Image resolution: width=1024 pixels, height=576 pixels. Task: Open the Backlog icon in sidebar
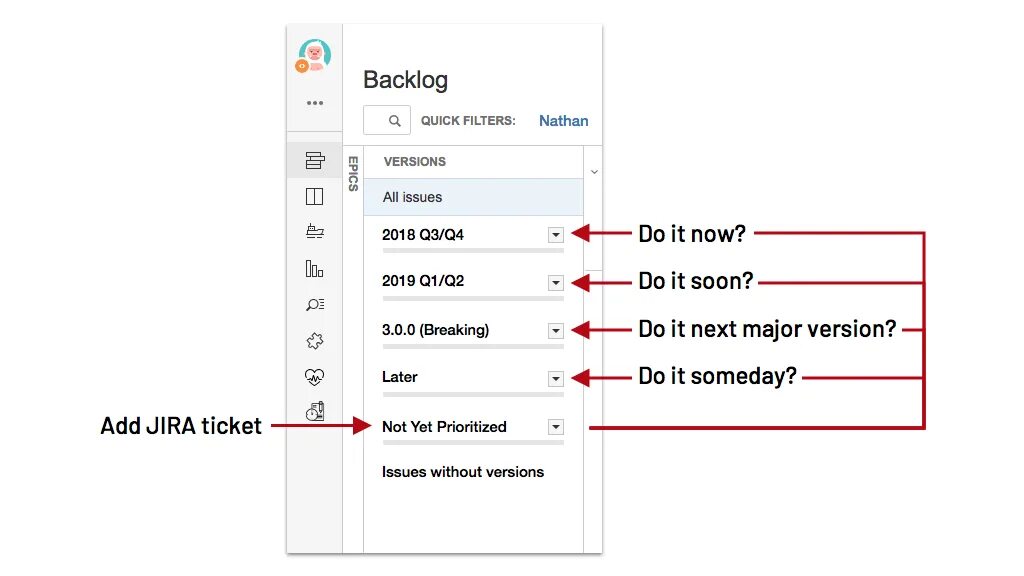(x=315, y=160)
